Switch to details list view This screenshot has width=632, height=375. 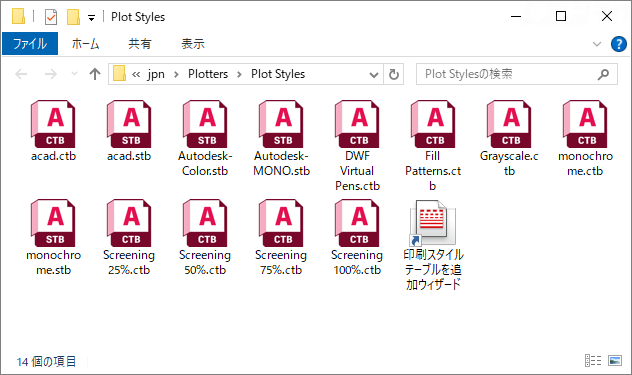pos(593,360)
